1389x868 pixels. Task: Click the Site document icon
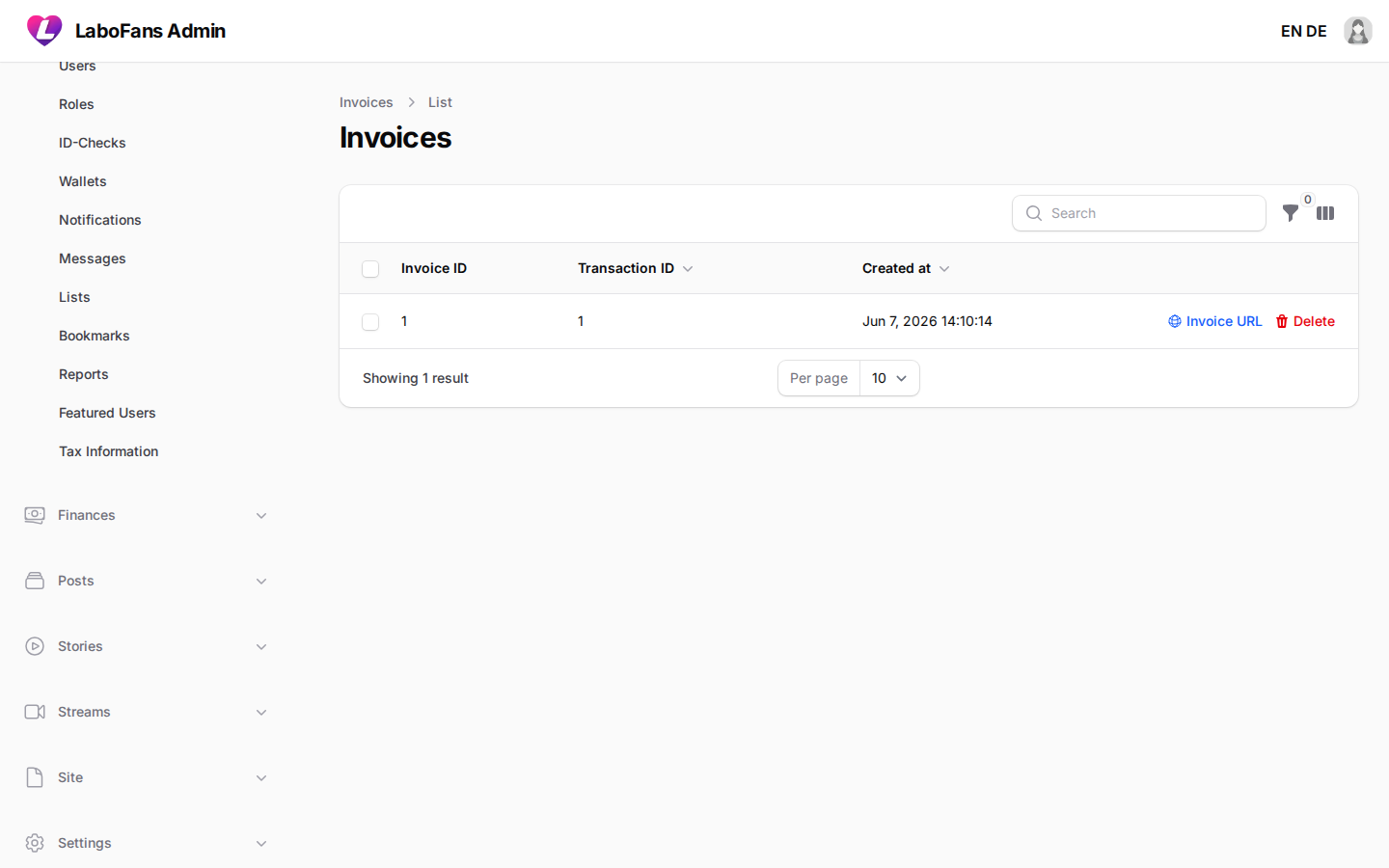pyautogui.click(x=35, y=777)
